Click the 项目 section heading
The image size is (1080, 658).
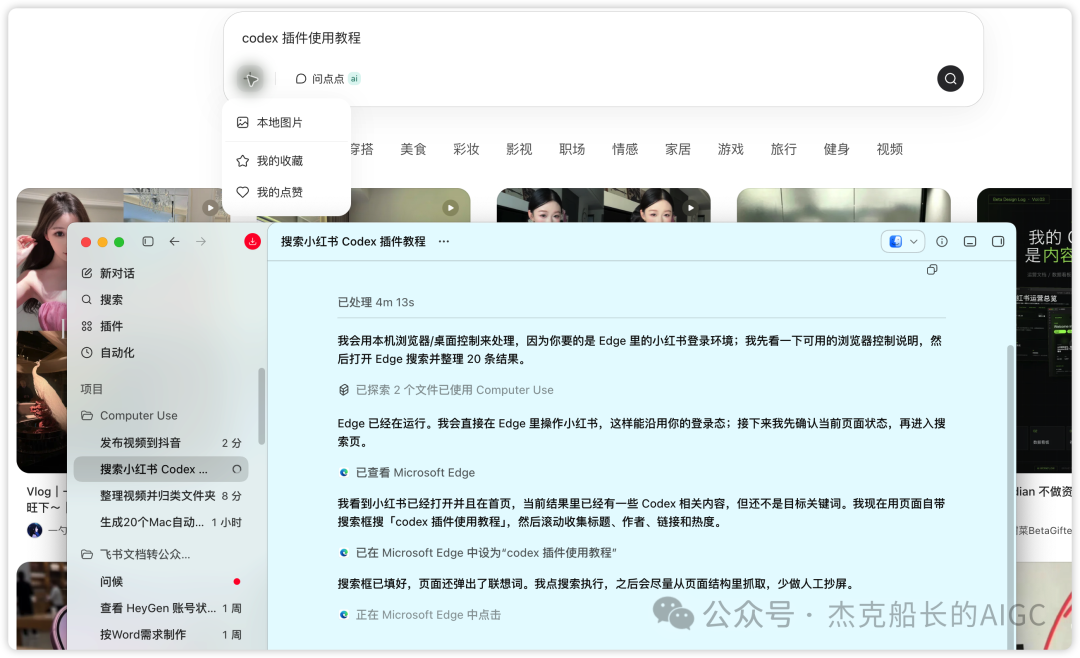click(92, 389)
